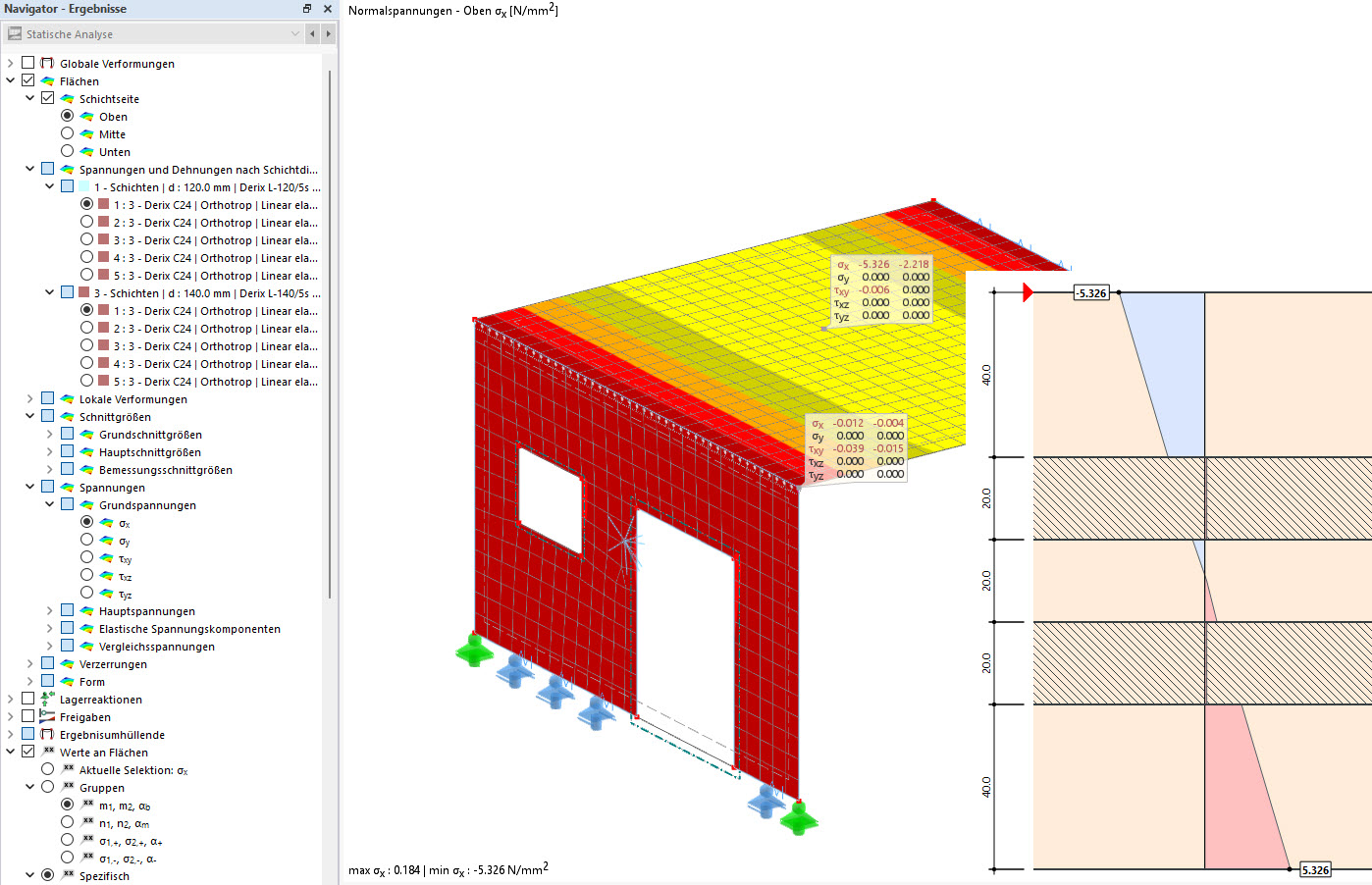
Task: Select layer 4 under 3 - Schichten 140.0 mm
Action: [x=86, y=363]
